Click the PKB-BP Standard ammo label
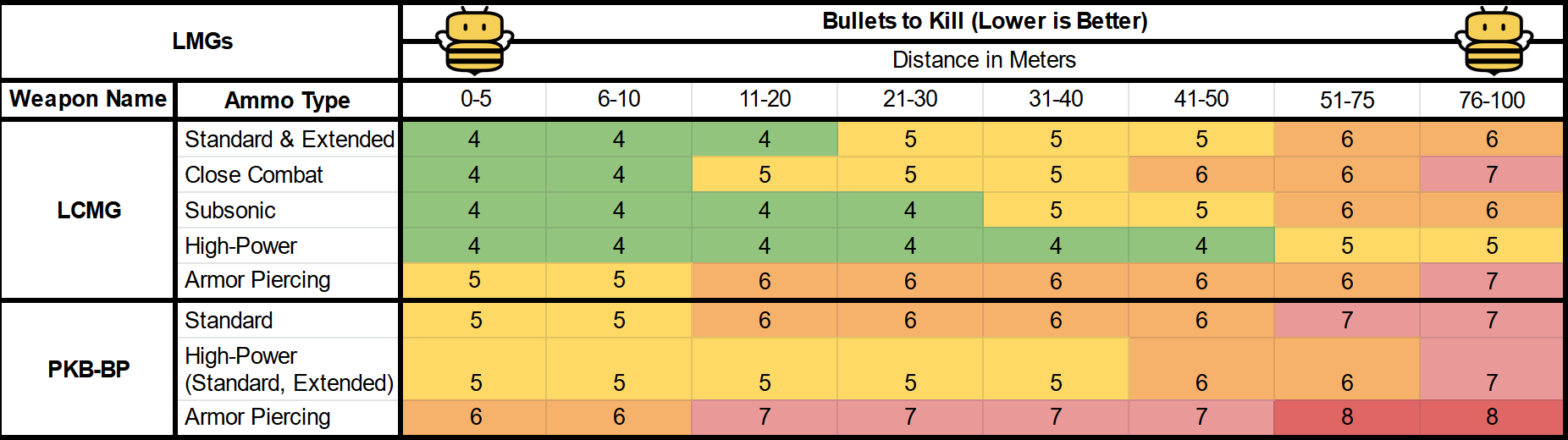1568x440 pixels. 229,320
